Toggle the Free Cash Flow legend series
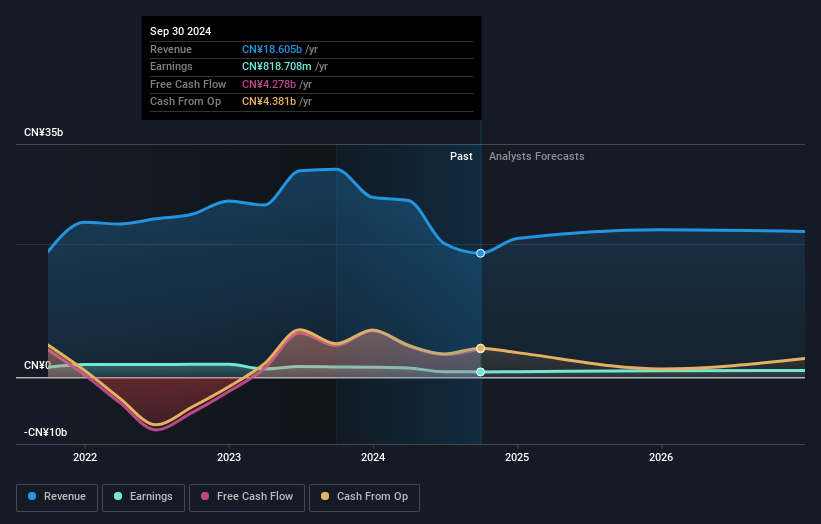Screen dimensions: 821x524 (x=247, y=497)
